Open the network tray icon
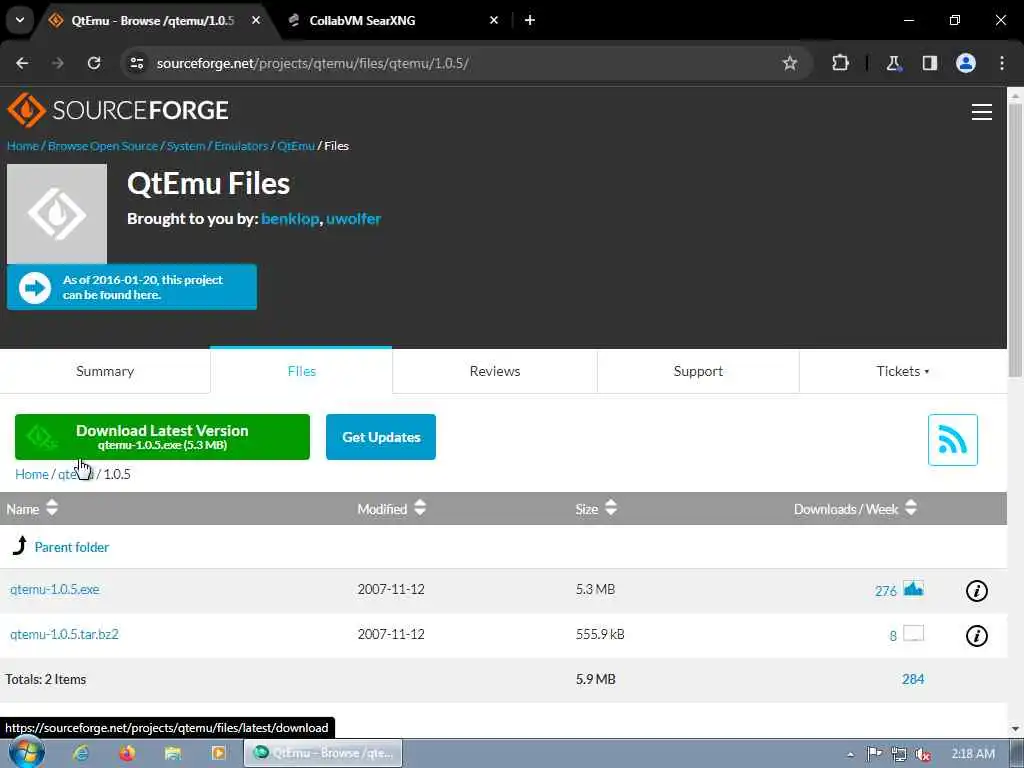Screen dimensions: 1024x768 tap(899, 754)
